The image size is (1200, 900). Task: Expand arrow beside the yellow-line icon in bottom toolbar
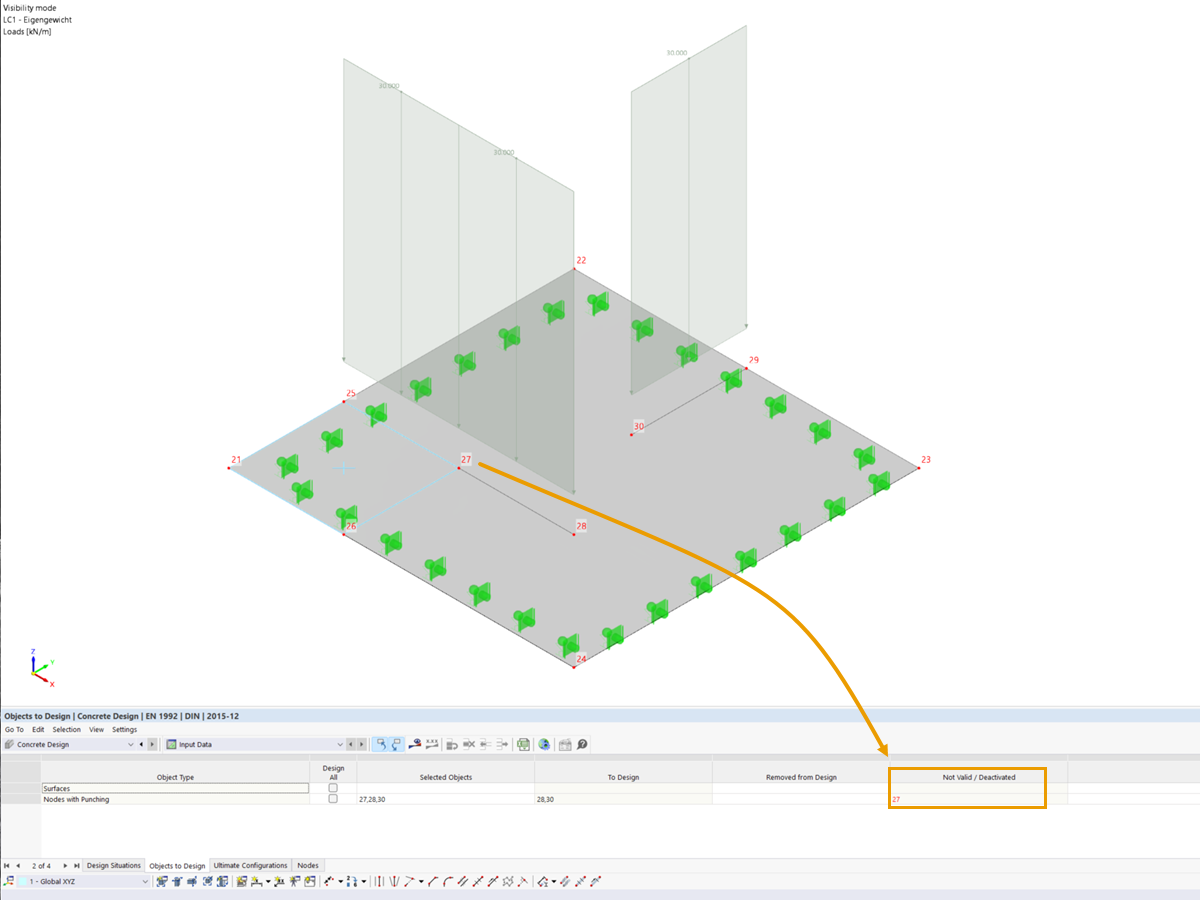[x=268, y=881]
